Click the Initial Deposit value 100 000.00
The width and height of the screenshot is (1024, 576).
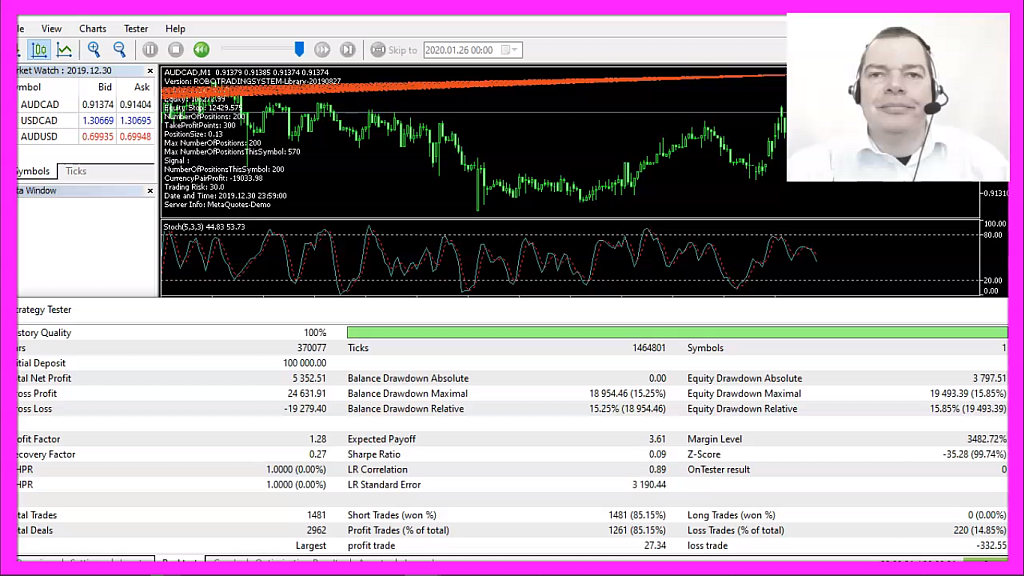pos(304,362)
